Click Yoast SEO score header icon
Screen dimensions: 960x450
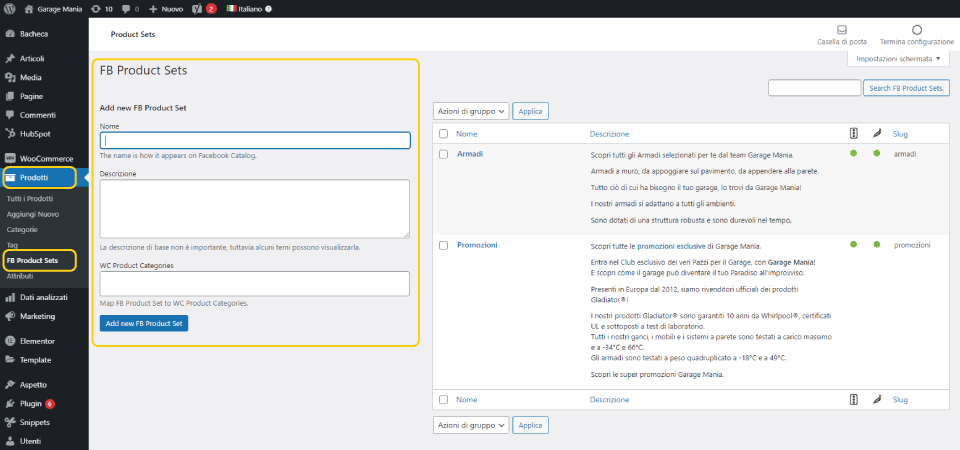[x=854, y=133]
